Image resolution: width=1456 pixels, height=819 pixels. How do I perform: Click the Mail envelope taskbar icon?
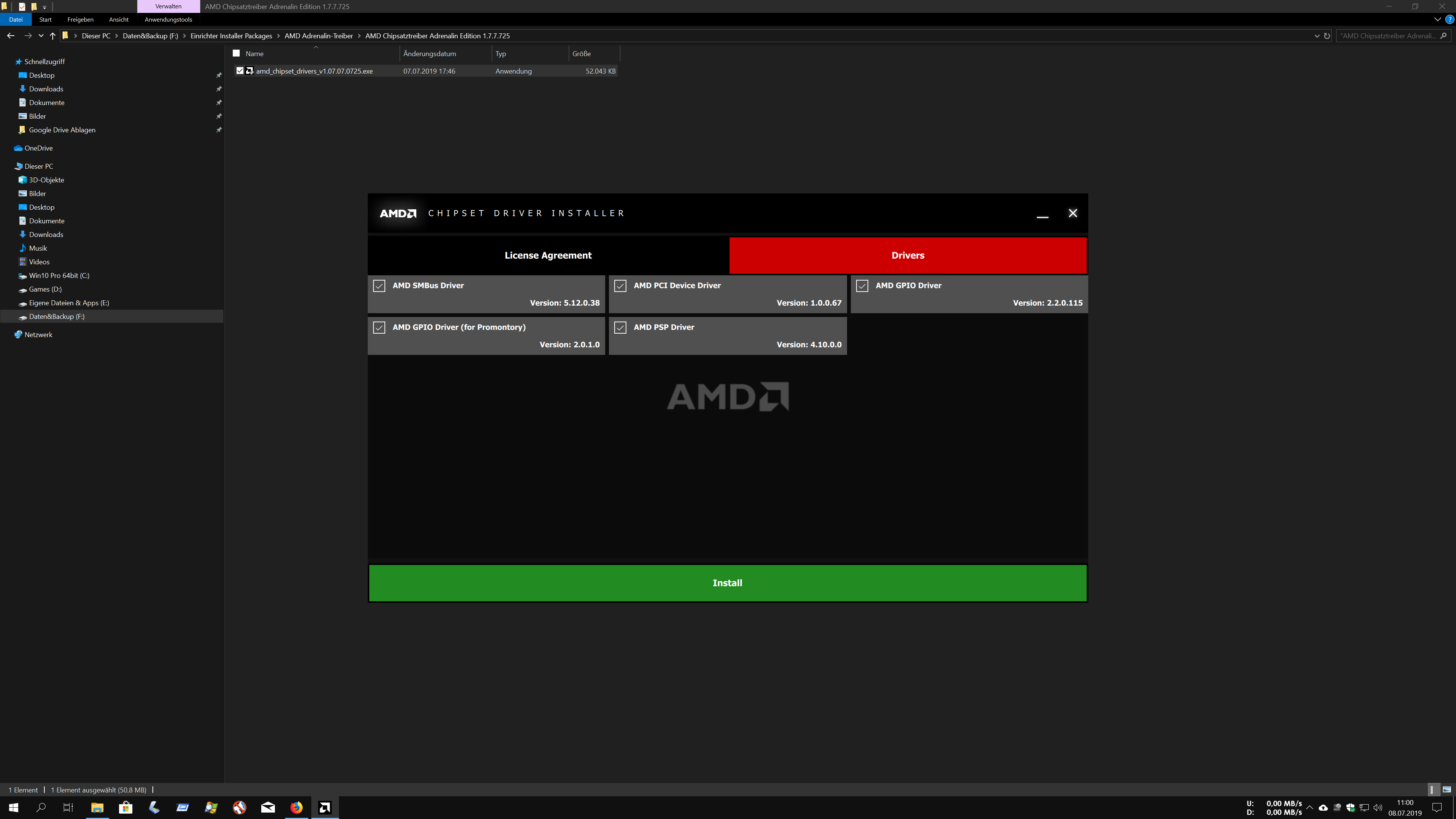pyautogui.click(x=268, y=807)
